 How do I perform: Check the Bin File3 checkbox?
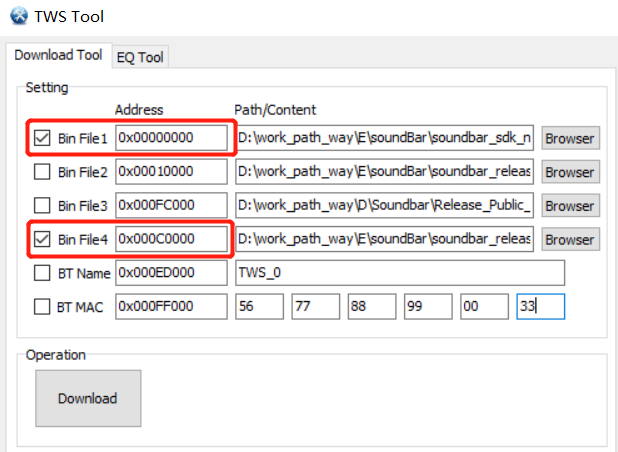click(42, 206)
